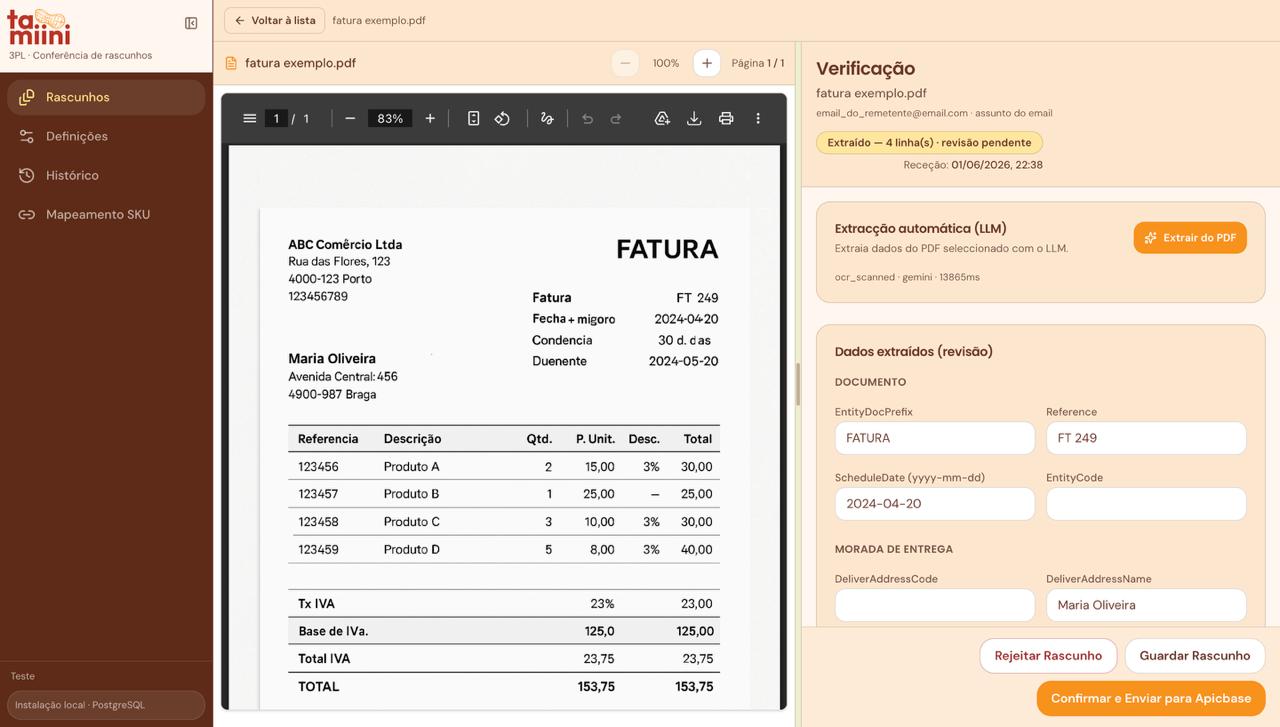Viewport: 1280px width, 727px height.
Task: Click the Produto A row in the invoice
Action: pyautogui.click(x=504, y=467)
